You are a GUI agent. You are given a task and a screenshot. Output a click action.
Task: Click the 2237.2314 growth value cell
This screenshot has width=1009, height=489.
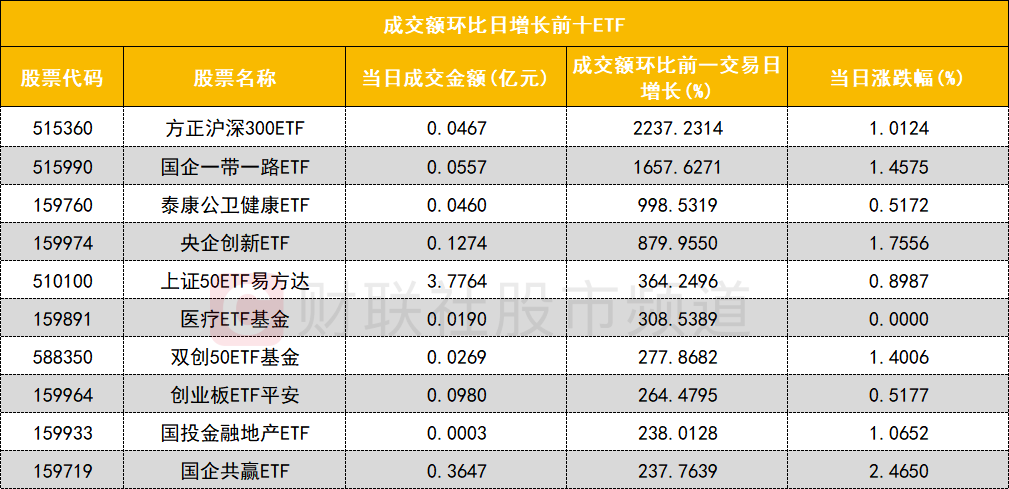[676, 129]
